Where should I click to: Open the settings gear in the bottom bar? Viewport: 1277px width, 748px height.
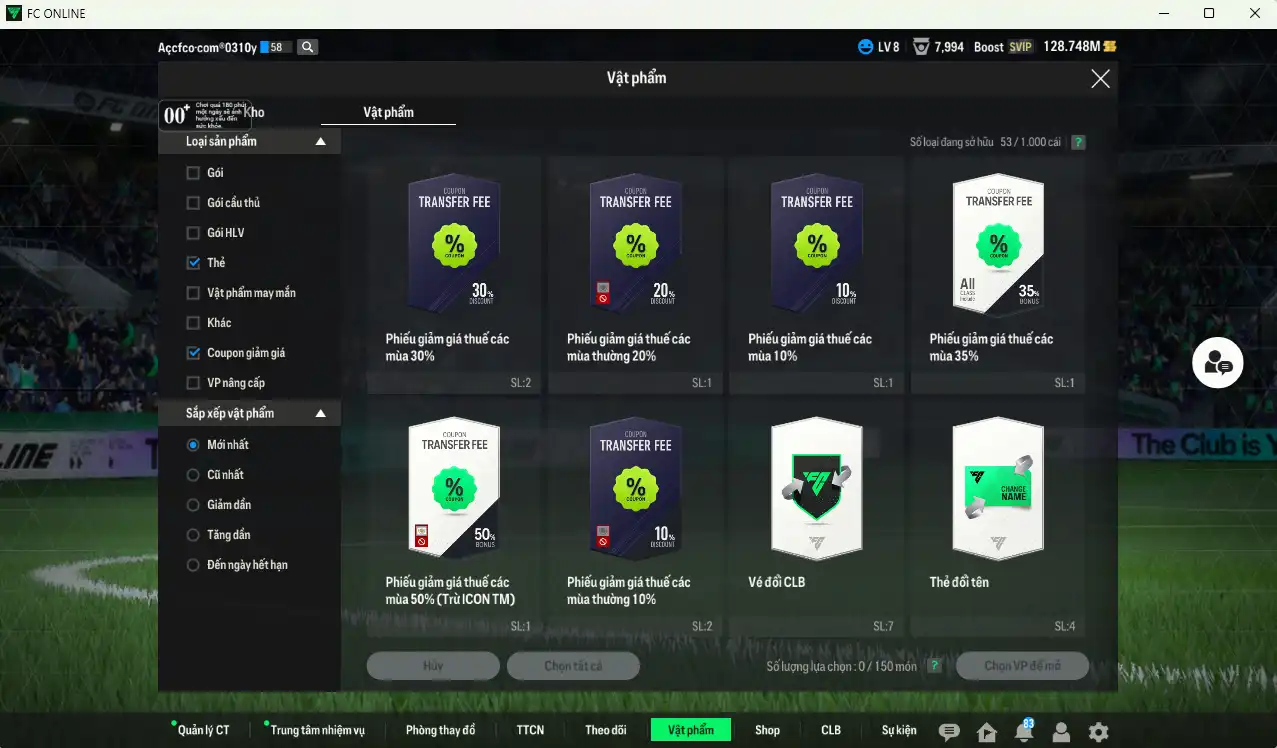click(x=1098, y=732)
